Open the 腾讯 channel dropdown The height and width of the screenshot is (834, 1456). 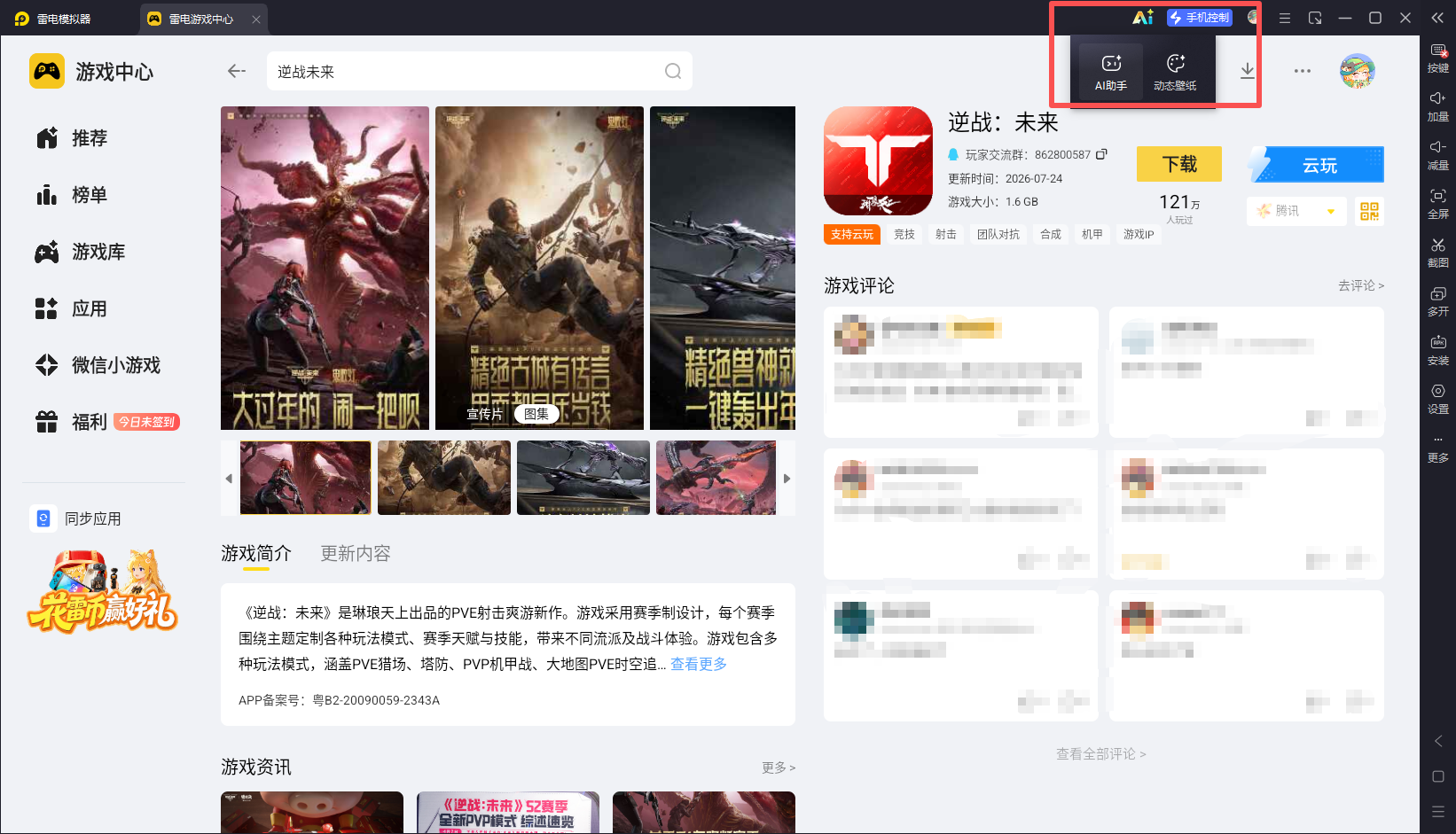1296,211
